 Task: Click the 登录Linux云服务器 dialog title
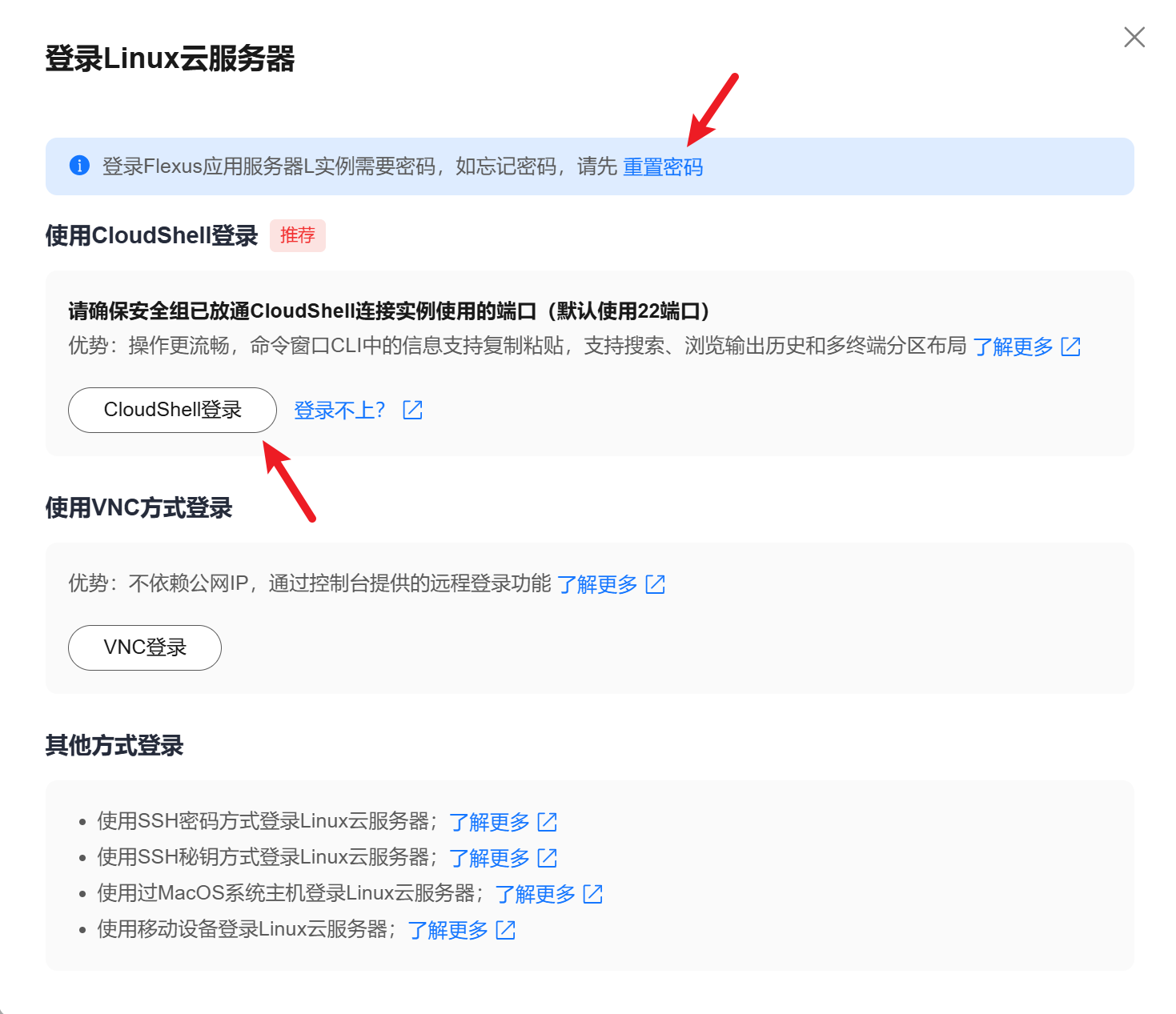(170, 58)
